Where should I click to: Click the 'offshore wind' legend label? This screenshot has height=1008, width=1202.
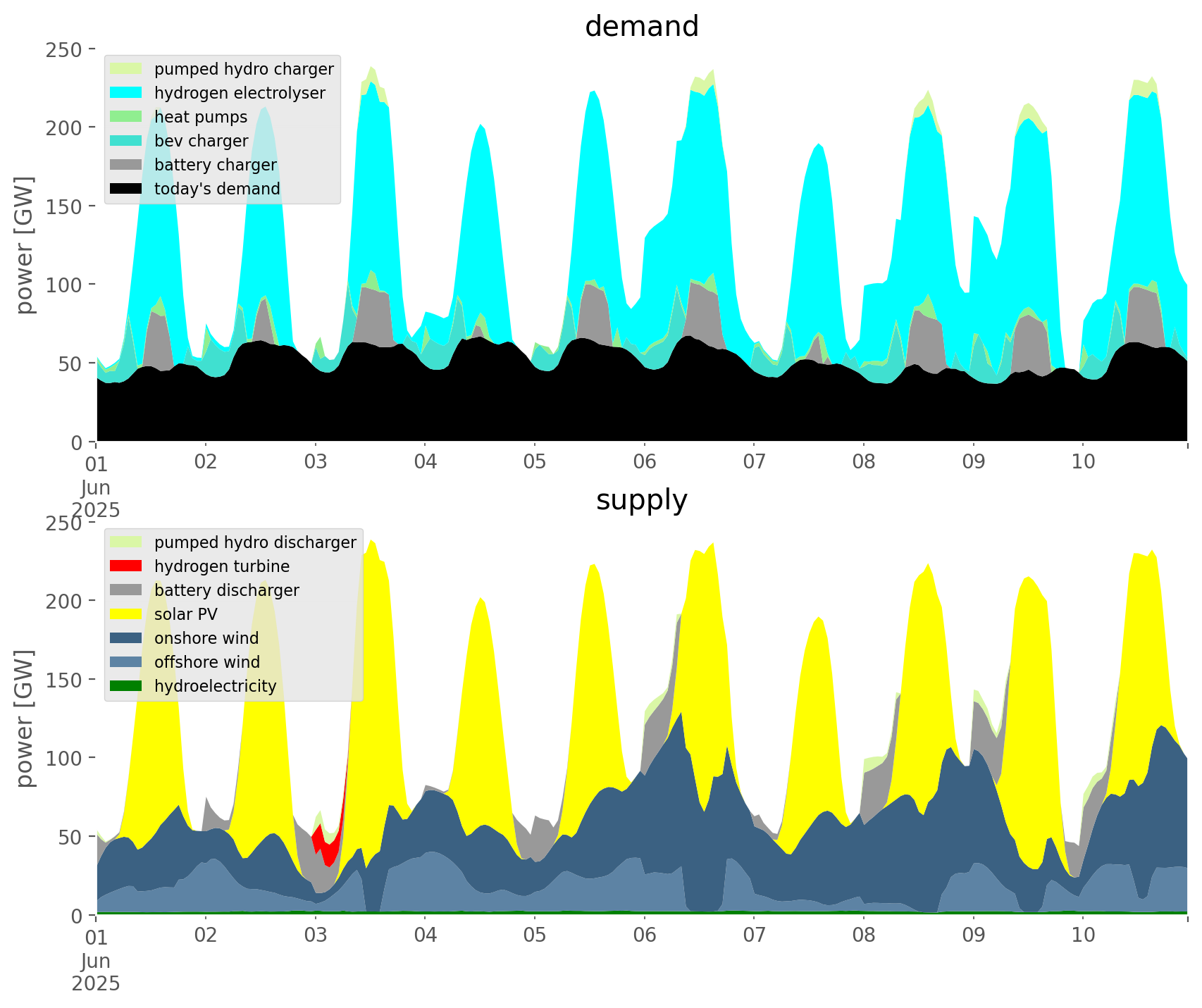point(207,662)
